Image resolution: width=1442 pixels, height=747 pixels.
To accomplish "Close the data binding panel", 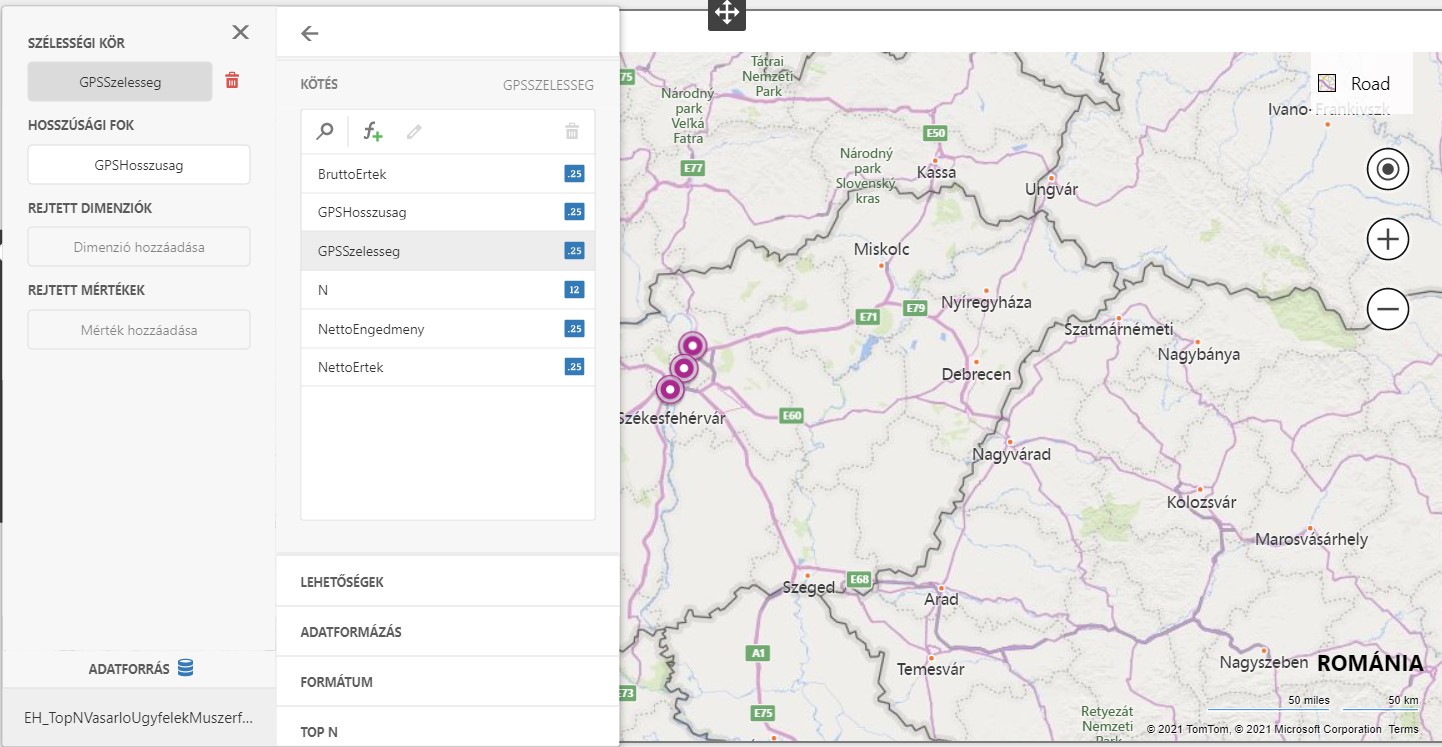I will (x=240, y=32).
